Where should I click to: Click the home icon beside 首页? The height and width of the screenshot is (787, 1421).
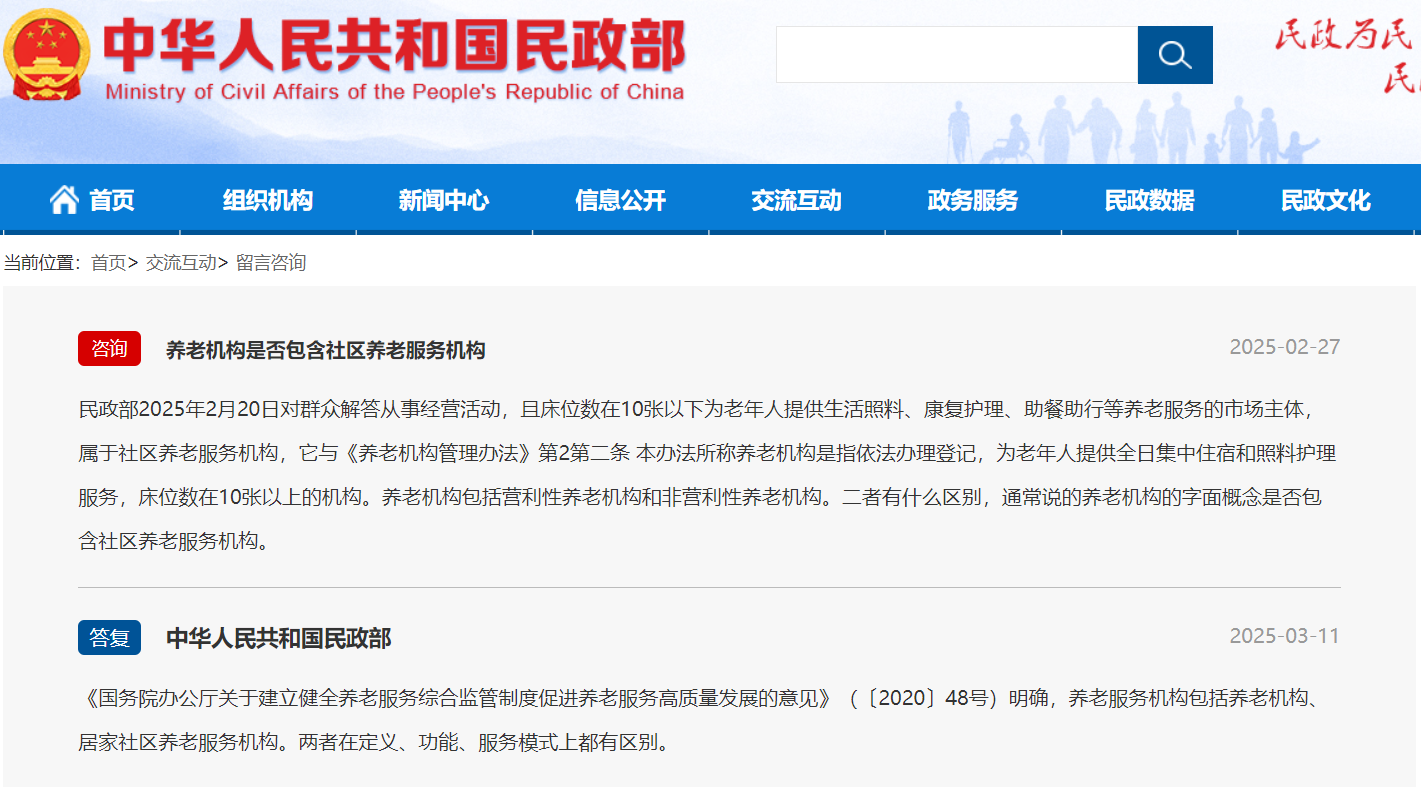click(x=64, y=200)
